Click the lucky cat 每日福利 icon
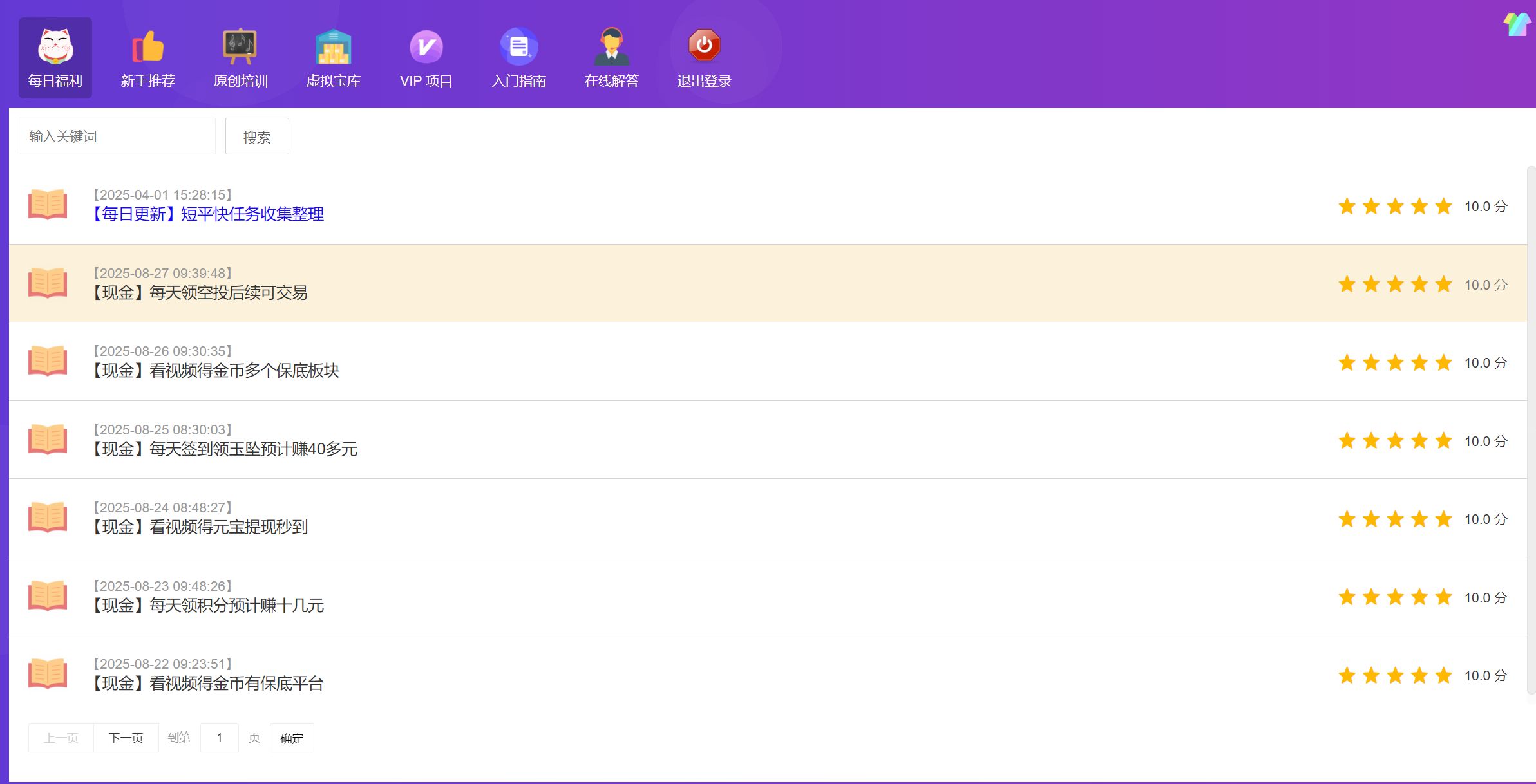This screenshot has height=784, width=1536. (x=55, y=46)
